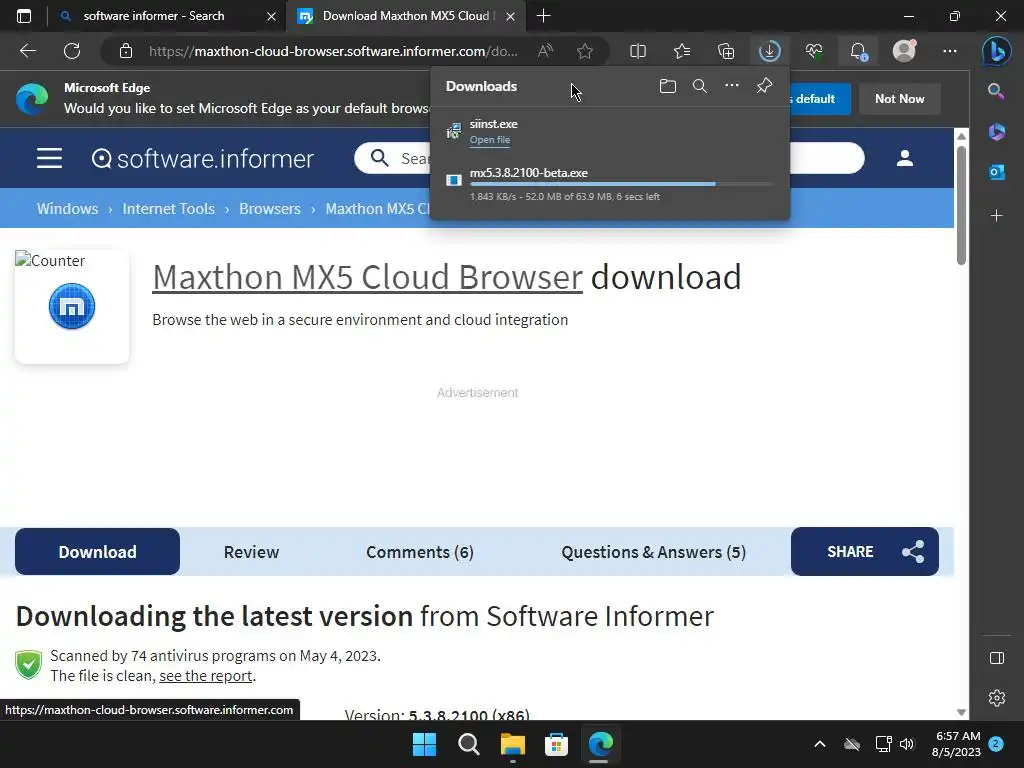Viewport: 1024px width, 768px height.
Task: Click the Windows breadcrumb link
Action: 67,208
